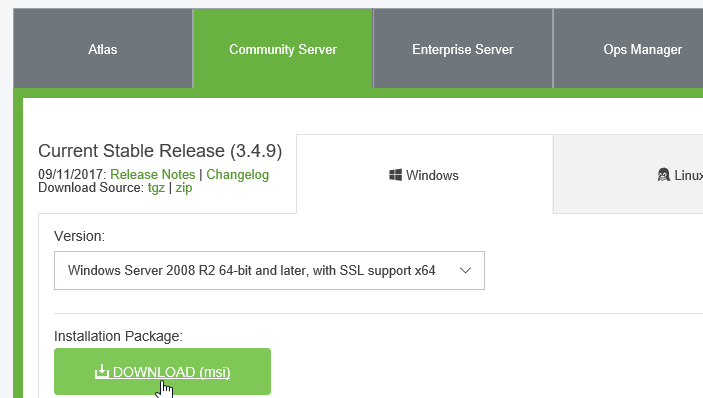Click the Version label

[x=79, y=236]
